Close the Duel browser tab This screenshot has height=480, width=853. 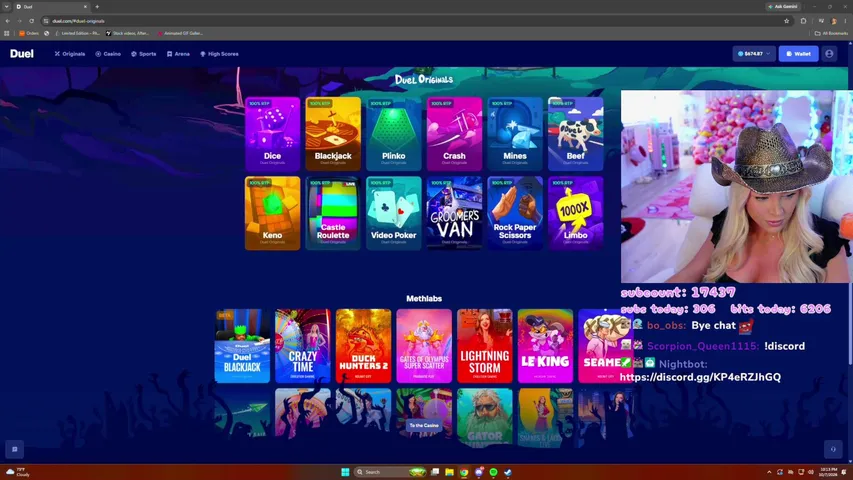(85, 7)
